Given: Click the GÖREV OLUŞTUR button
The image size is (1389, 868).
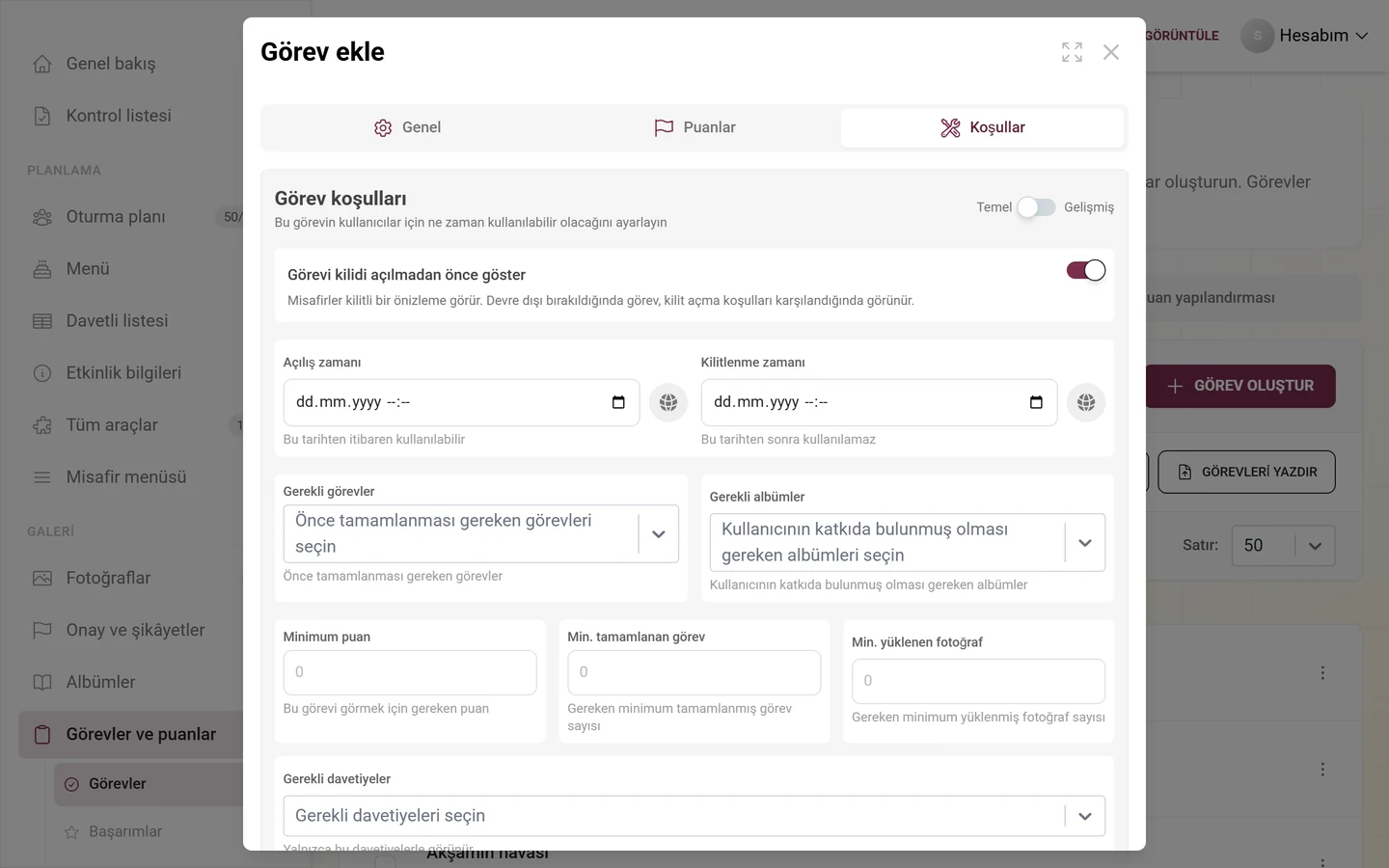Looking at the screenshot, I should 1240,386.
